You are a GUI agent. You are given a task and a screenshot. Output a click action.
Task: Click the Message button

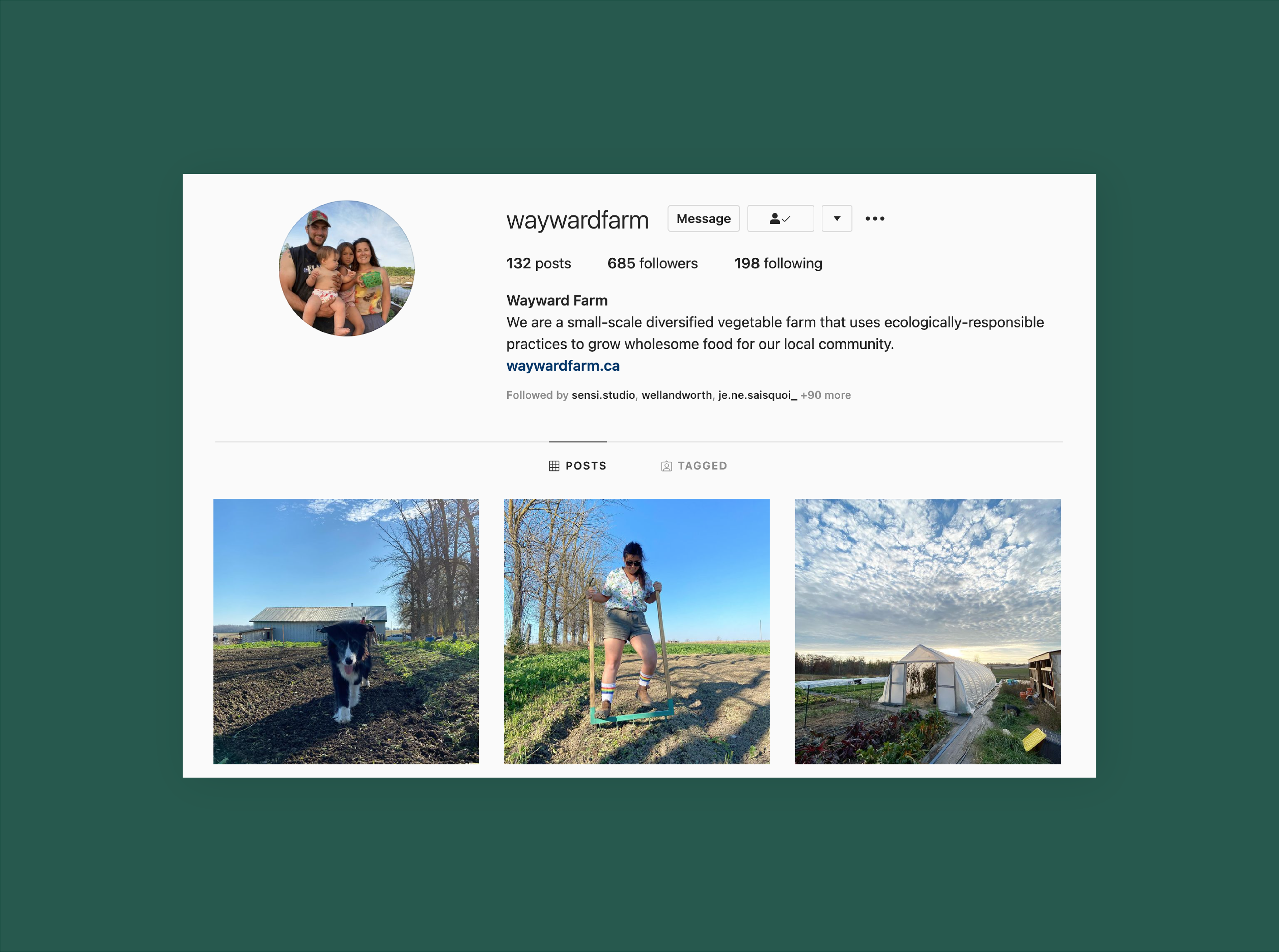click(x=703, y=219)
